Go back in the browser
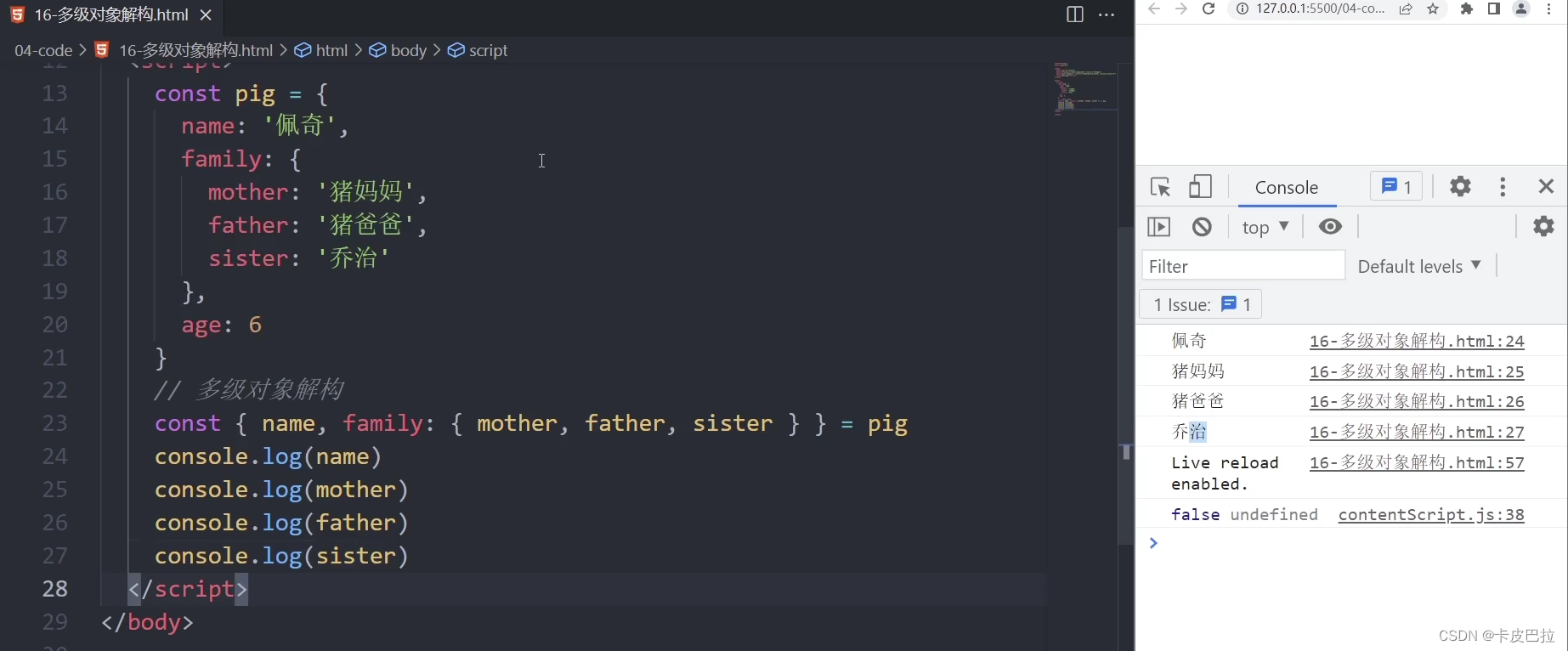The height and width of the screenshot is (651, 1568). click(1153, 9)
